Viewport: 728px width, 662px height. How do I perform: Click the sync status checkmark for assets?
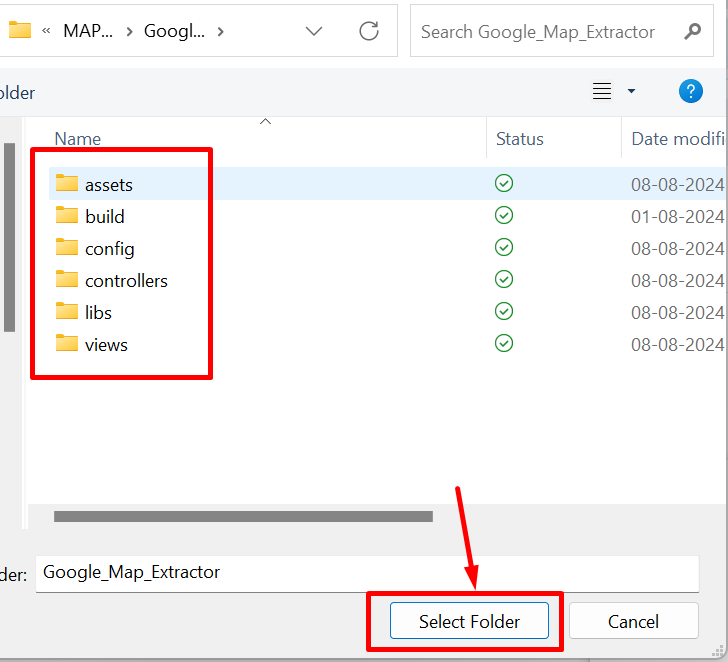(504, 183)
